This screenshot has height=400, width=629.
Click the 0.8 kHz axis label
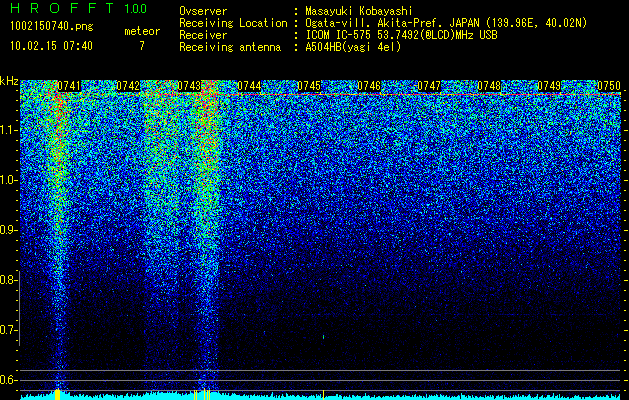click(x=8, y=280)
